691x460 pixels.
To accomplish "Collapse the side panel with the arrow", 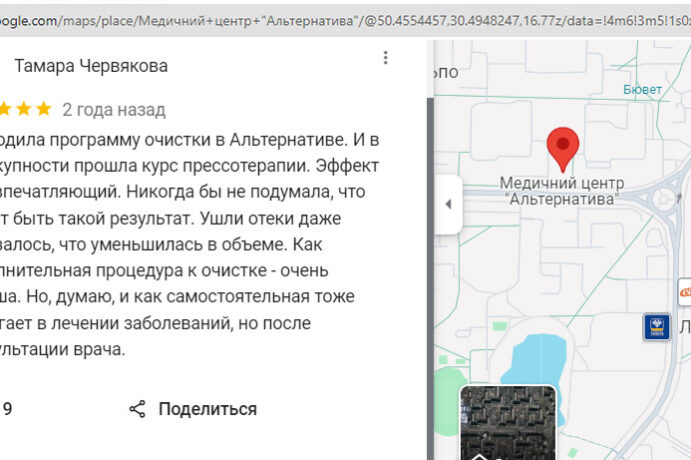I will [x=448, y=204].
